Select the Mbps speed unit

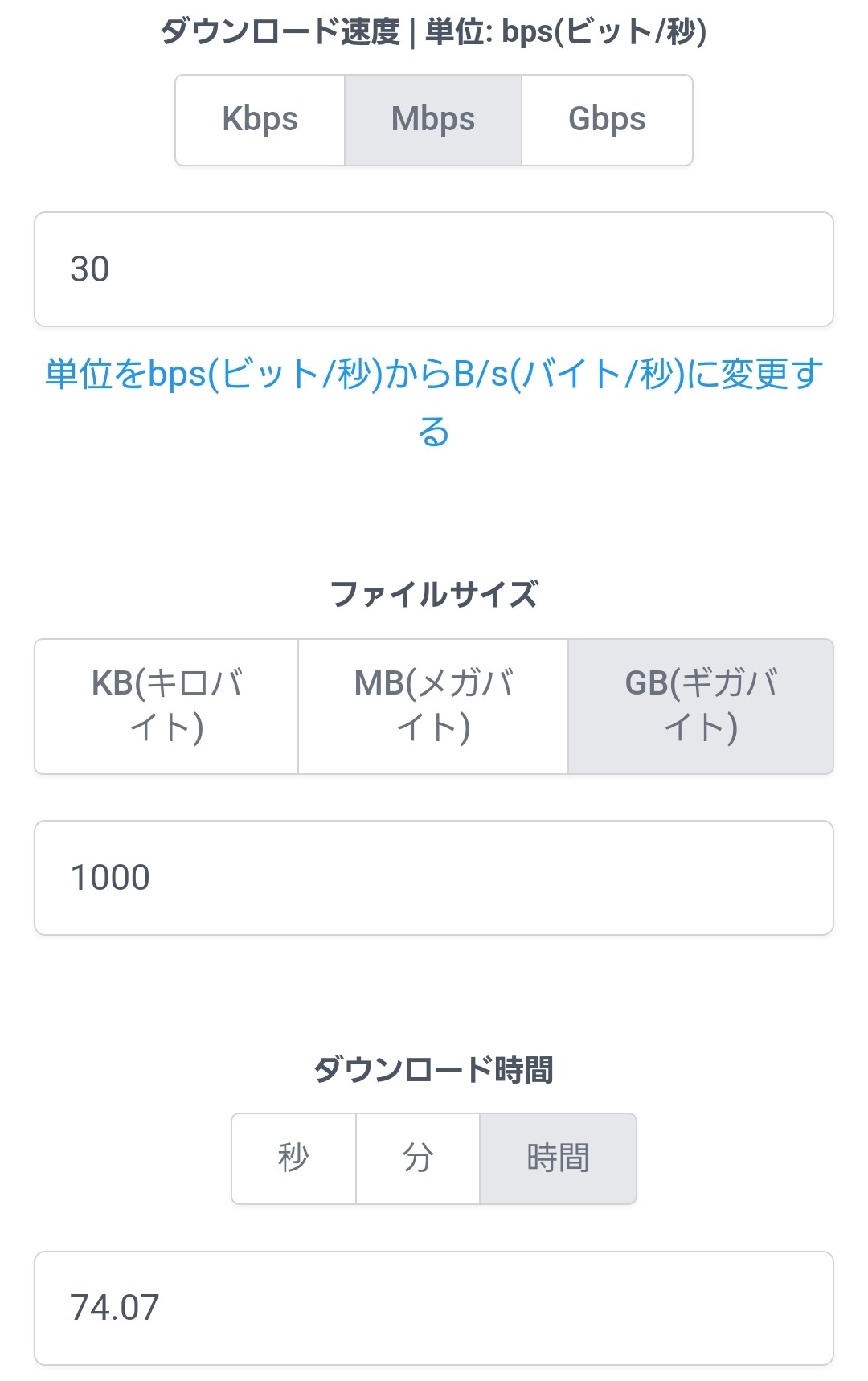(x=433, y=120)
